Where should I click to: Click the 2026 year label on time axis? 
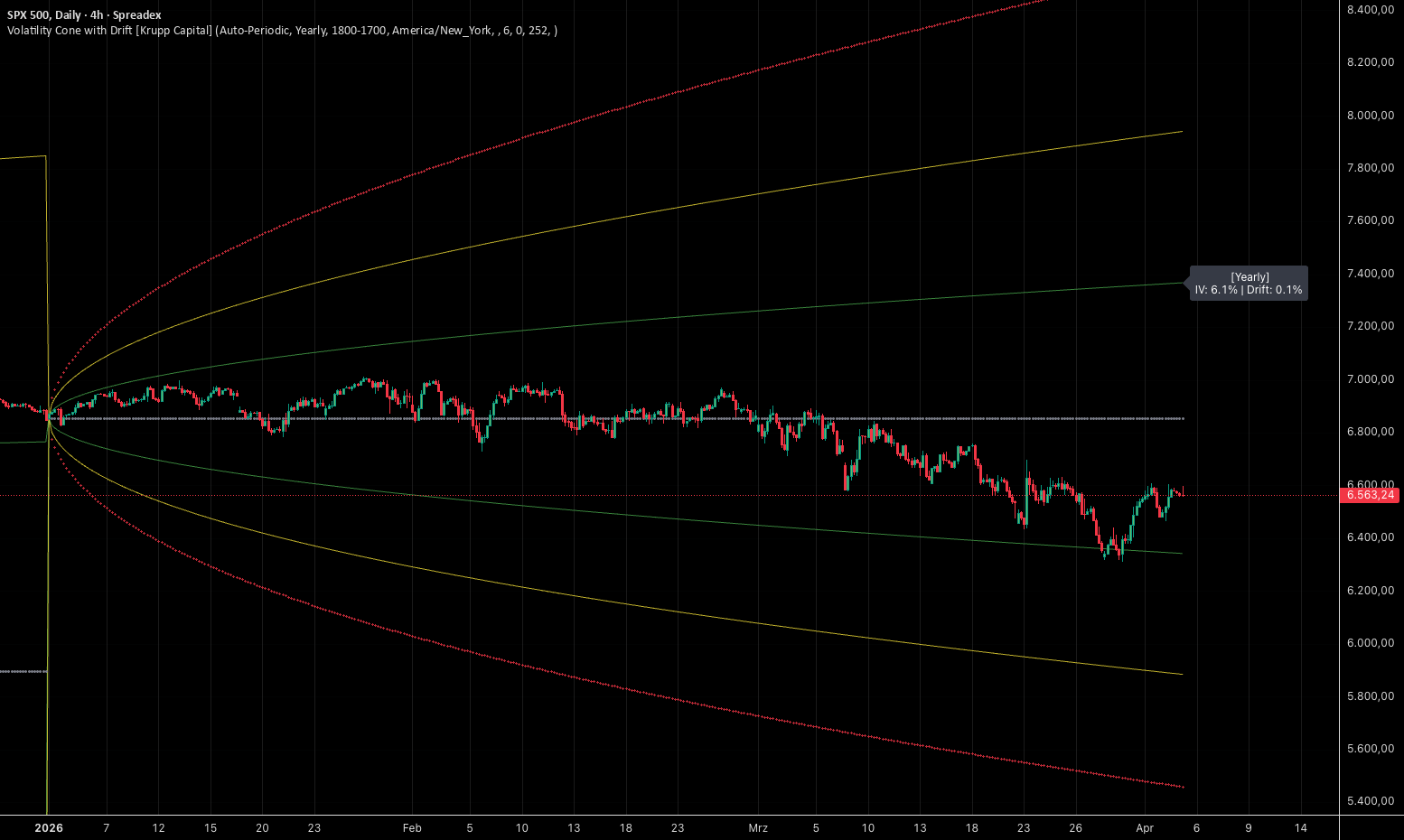[48, 828]
